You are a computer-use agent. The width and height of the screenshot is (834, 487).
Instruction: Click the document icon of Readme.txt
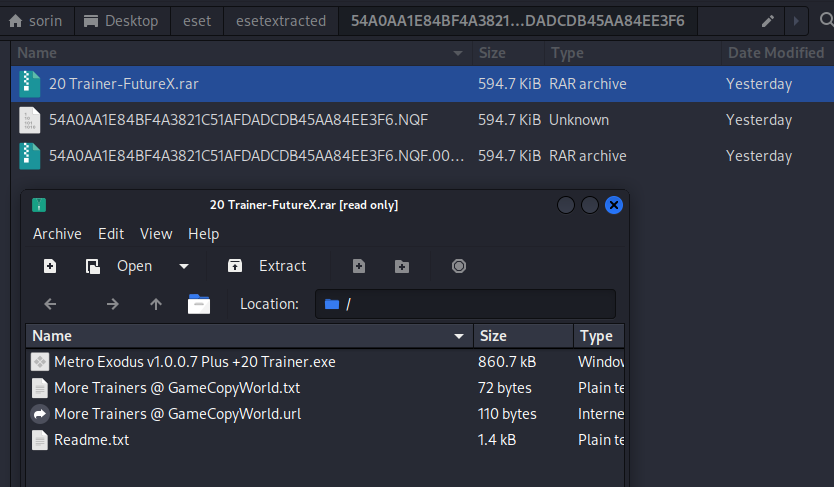(40, 440)
